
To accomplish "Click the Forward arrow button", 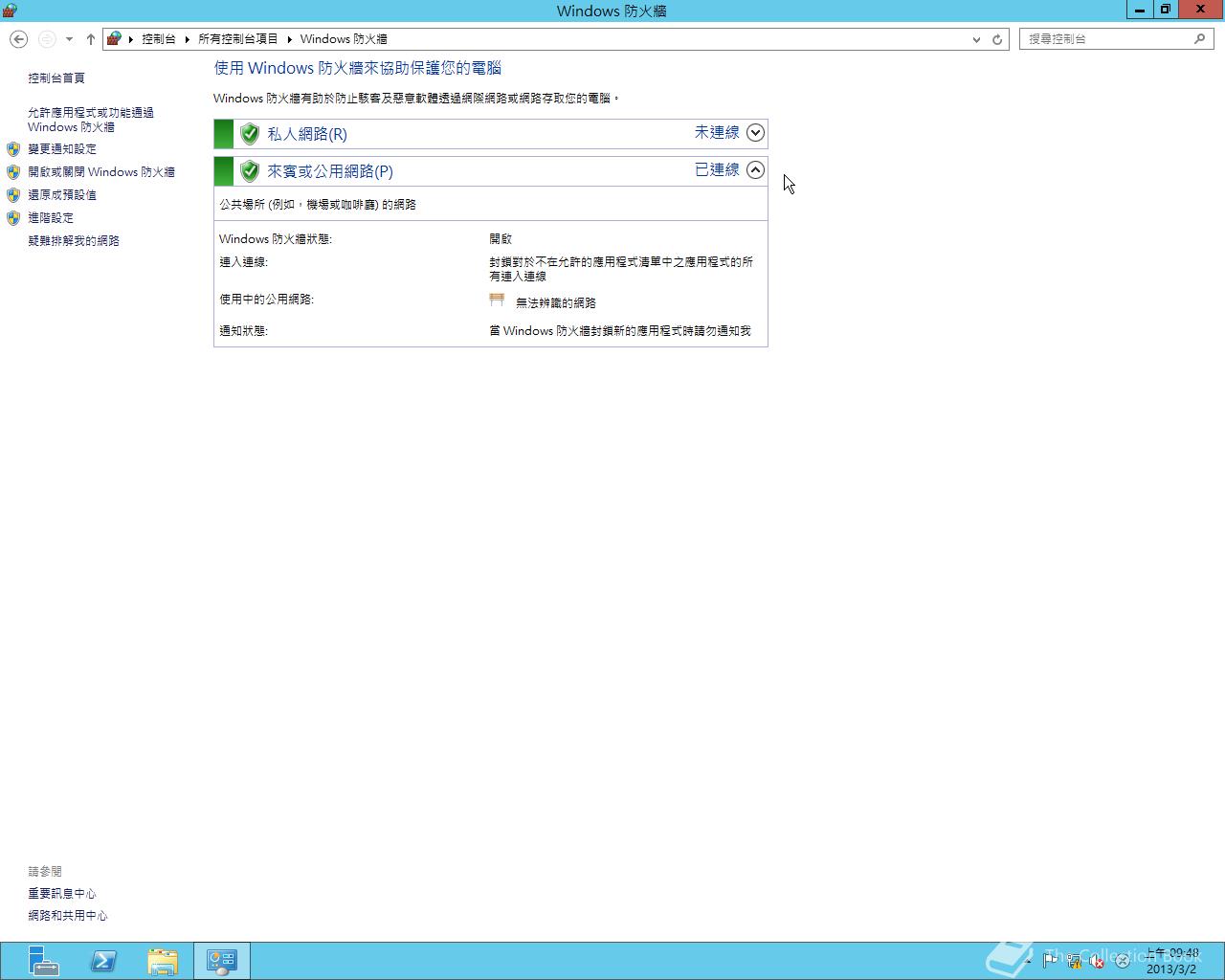I will coord(46,39).
